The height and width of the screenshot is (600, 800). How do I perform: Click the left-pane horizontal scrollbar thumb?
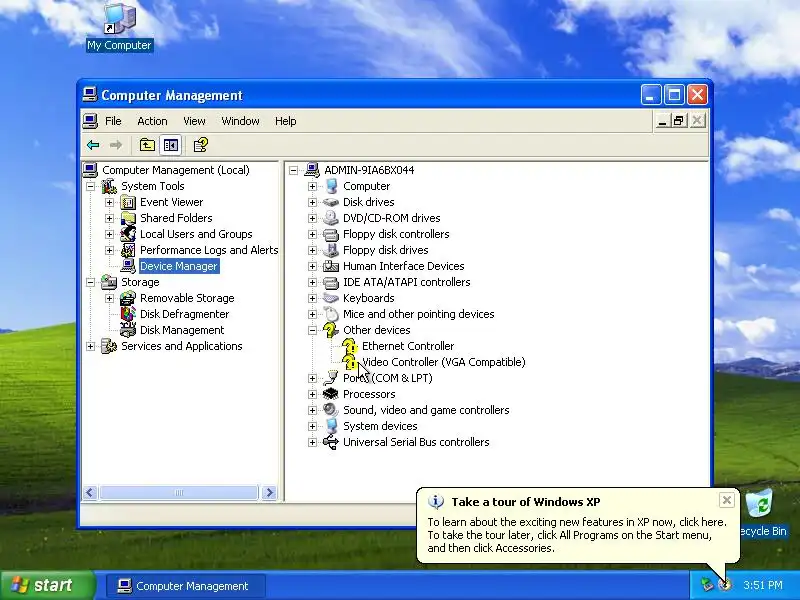(179, 493)
